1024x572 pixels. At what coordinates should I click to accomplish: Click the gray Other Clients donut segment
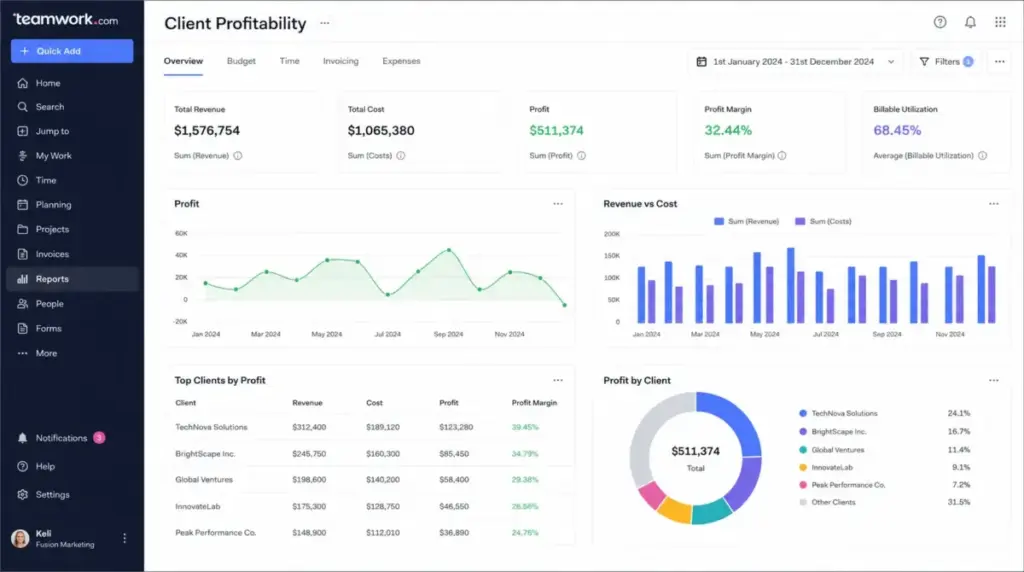(647, 436)
